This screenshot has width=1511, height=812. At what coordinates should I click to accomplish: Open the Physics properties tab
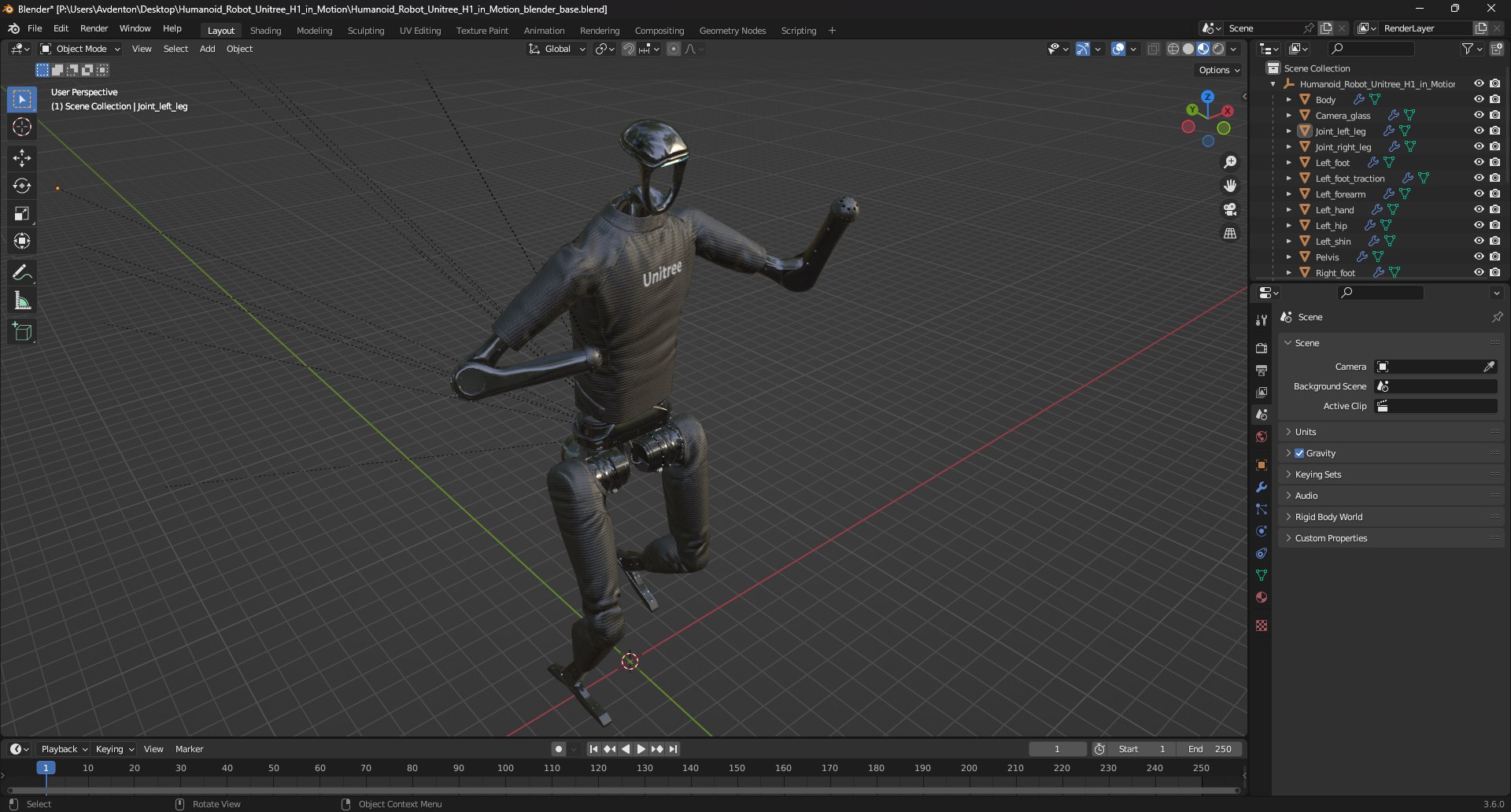coord(1262,531)
